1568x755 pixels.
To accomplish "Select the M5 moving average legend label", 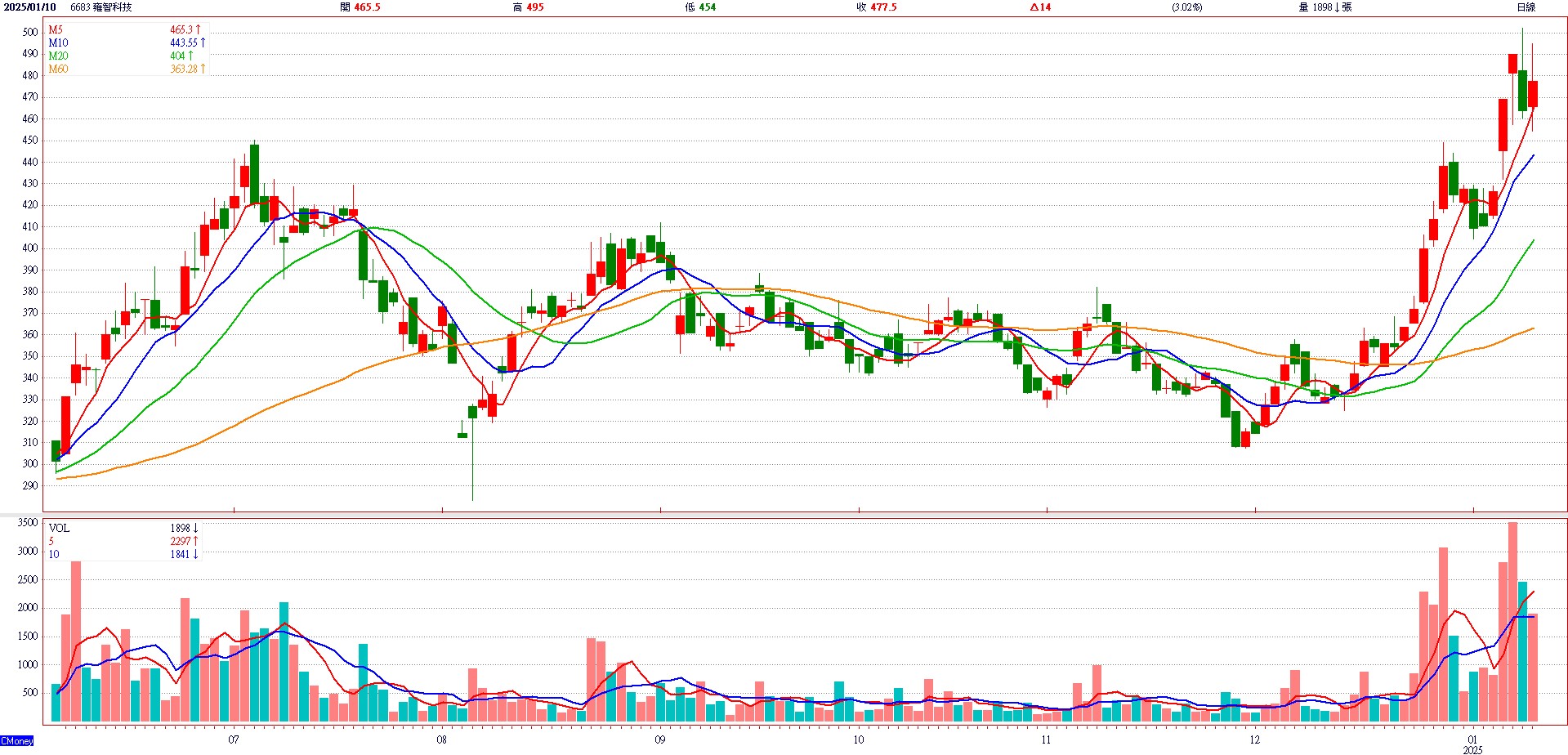I will pos(56,29).
